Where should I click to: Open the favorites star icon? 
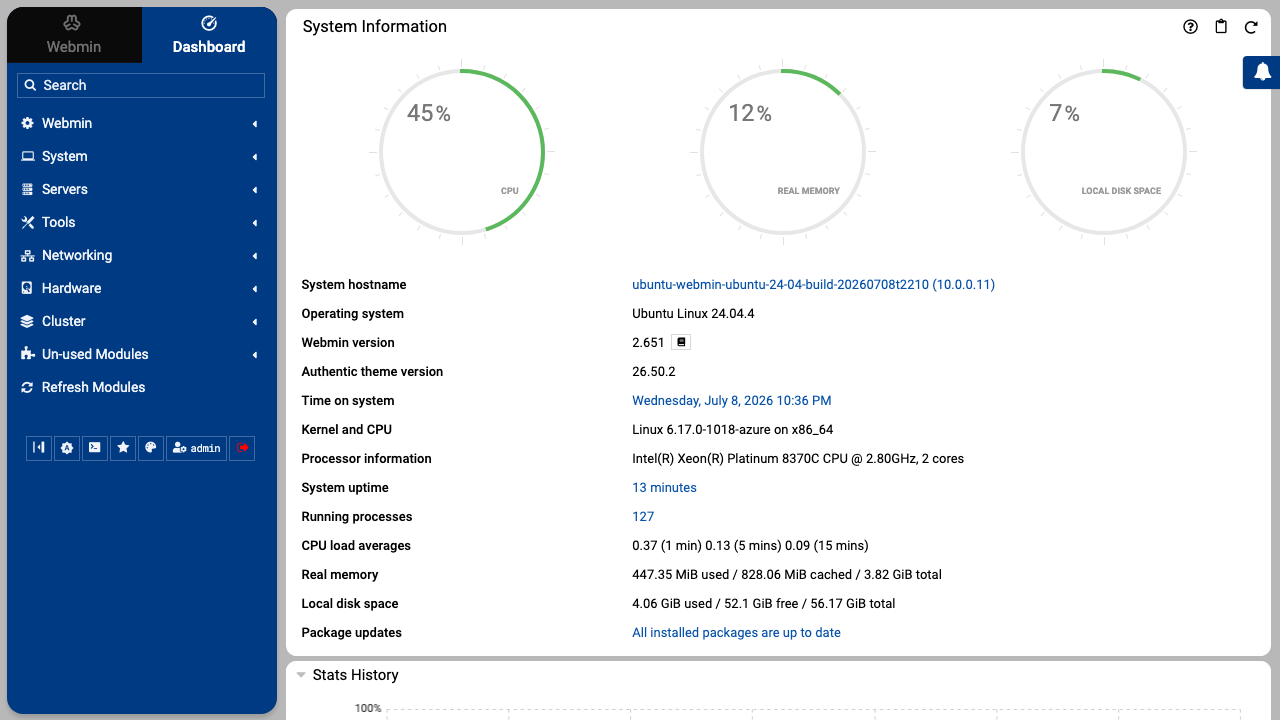tap(123, 448)
